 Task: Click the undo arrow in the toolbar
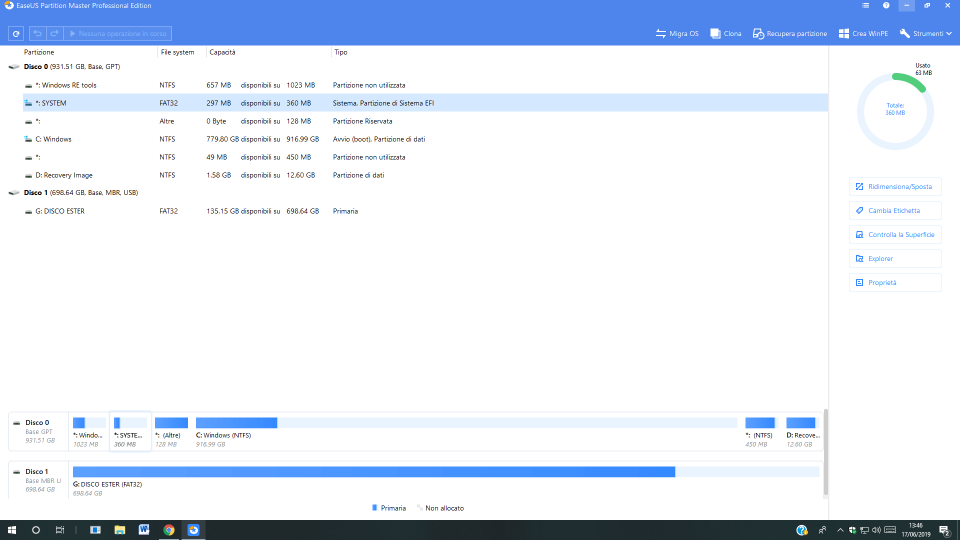click(37, 34)
